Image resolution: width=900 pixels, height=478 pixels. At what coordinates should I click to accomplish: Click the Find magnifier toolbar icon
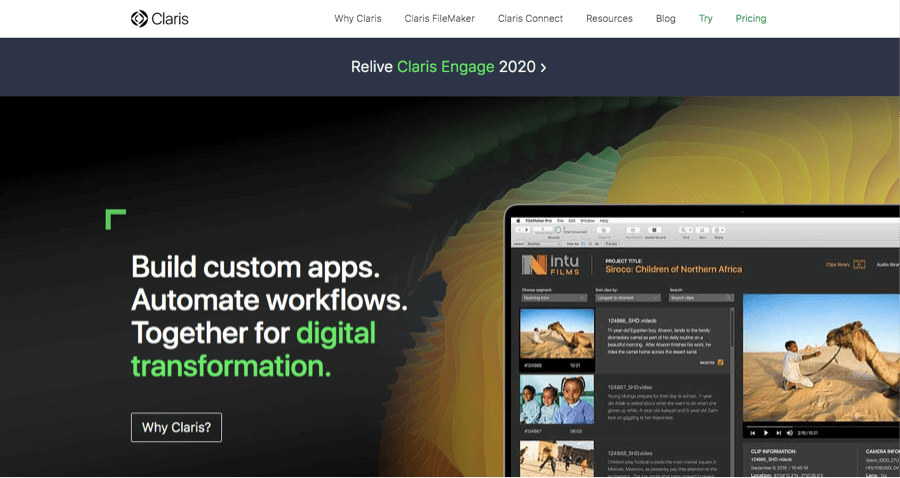pos(684,230)
